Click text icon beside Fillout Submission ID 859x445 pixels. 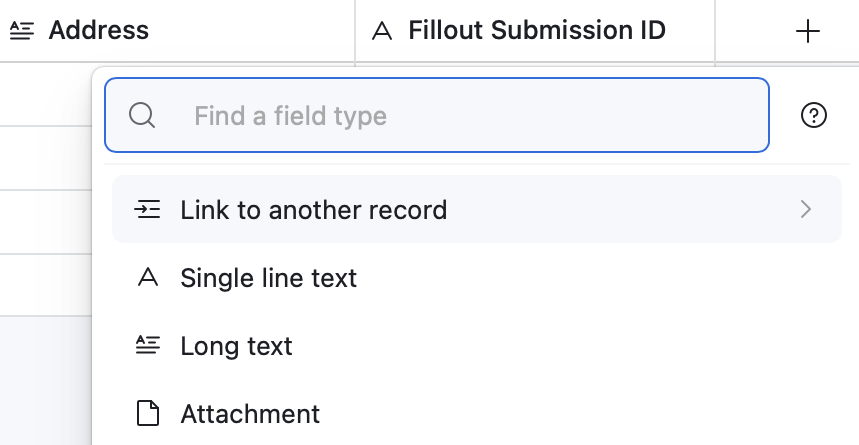coord(381,31)
